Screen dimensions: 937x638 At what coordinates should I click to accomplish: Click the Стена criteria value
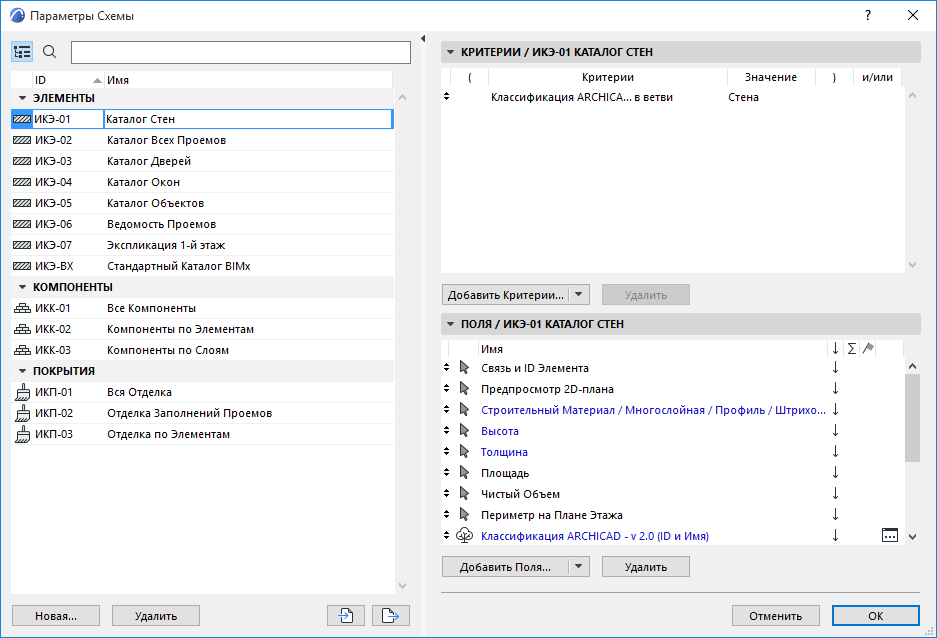click(743, 97)
